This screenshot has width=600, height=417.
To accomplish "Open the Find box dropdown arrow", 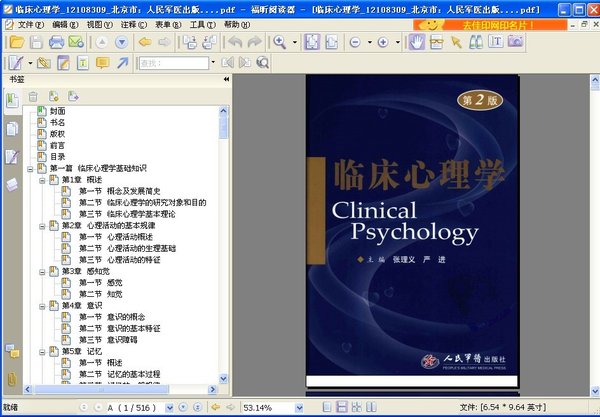I will click(x=213, y=62).
